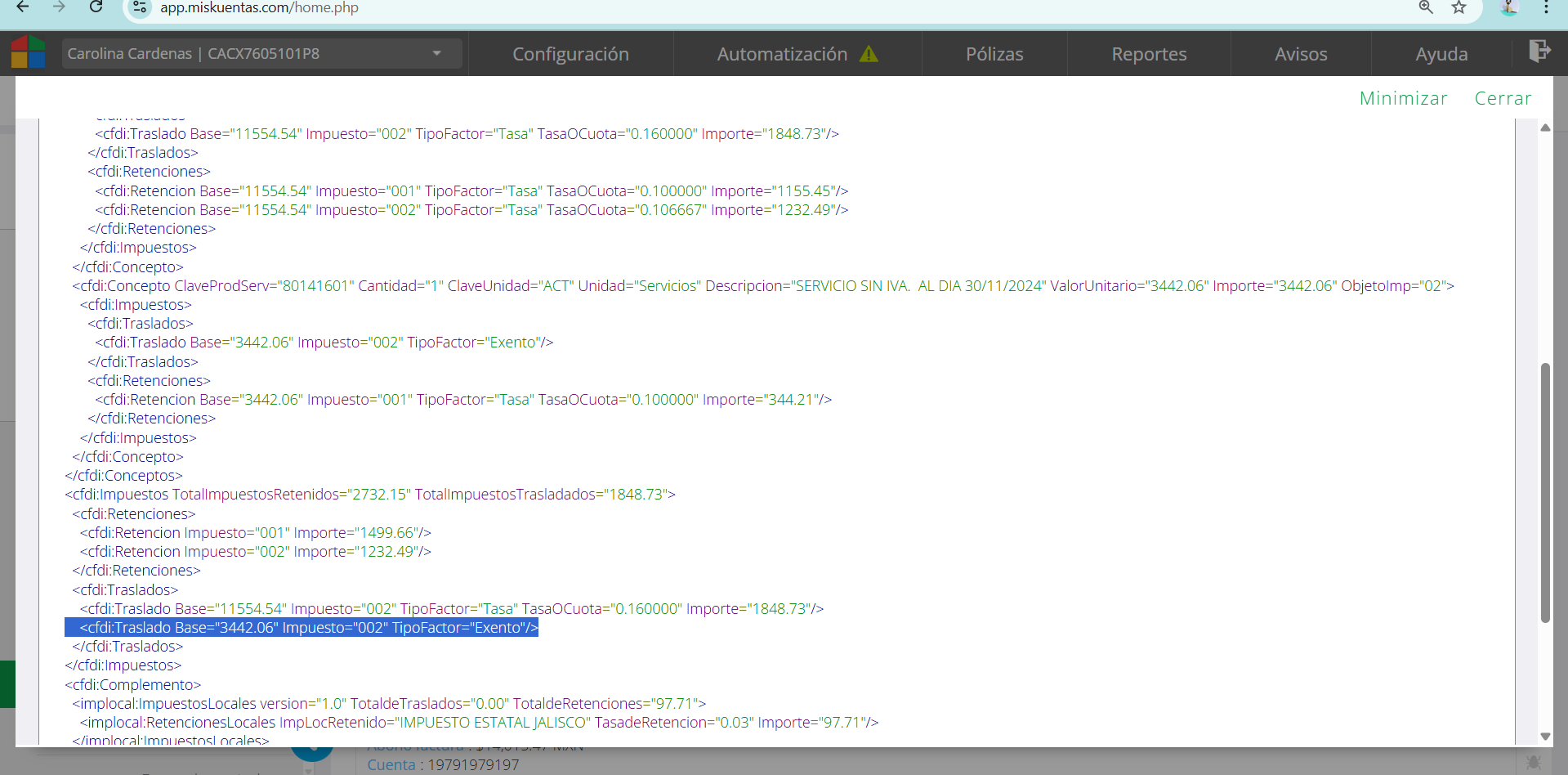Click the logout exit icon
This screenshot has width=1568, height=775.
1539,52
